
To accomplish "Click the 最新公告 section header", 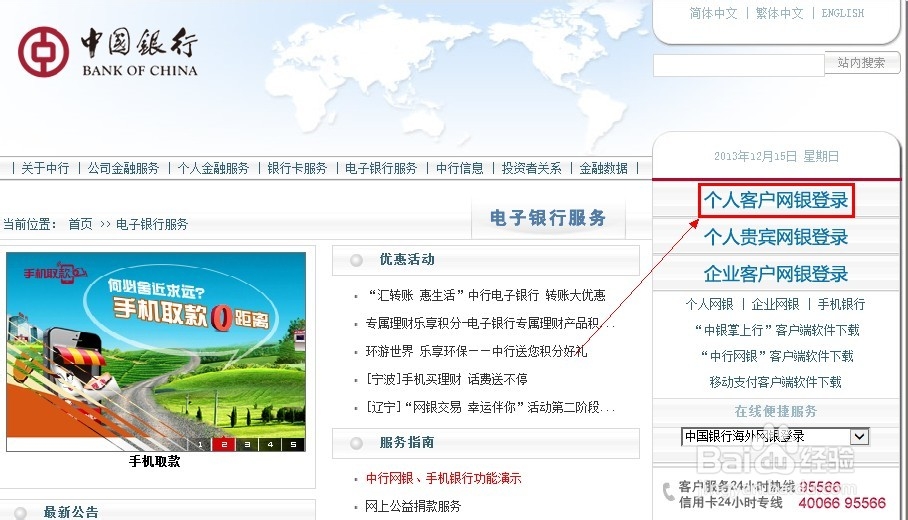I will [x=71, y=512].
